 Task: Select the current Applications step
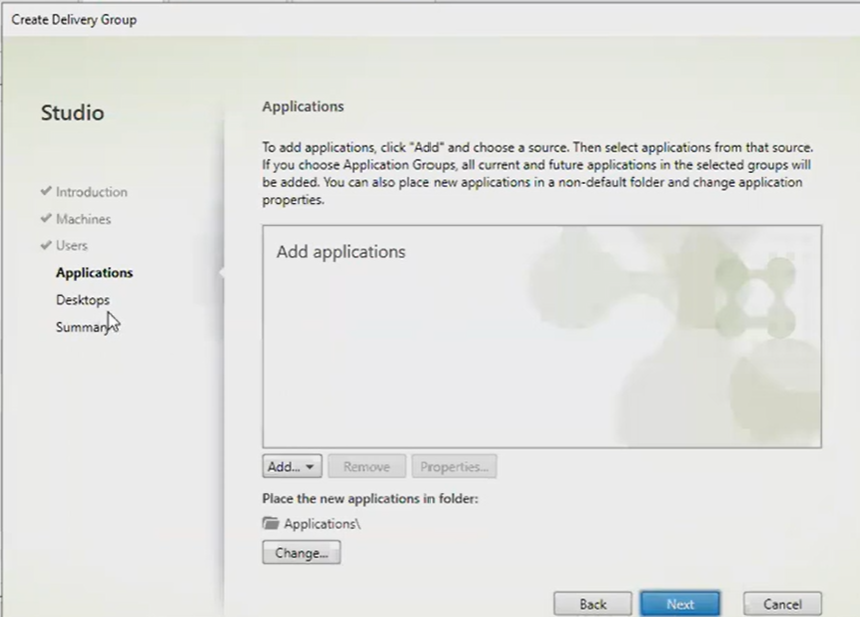pos(94,273)
